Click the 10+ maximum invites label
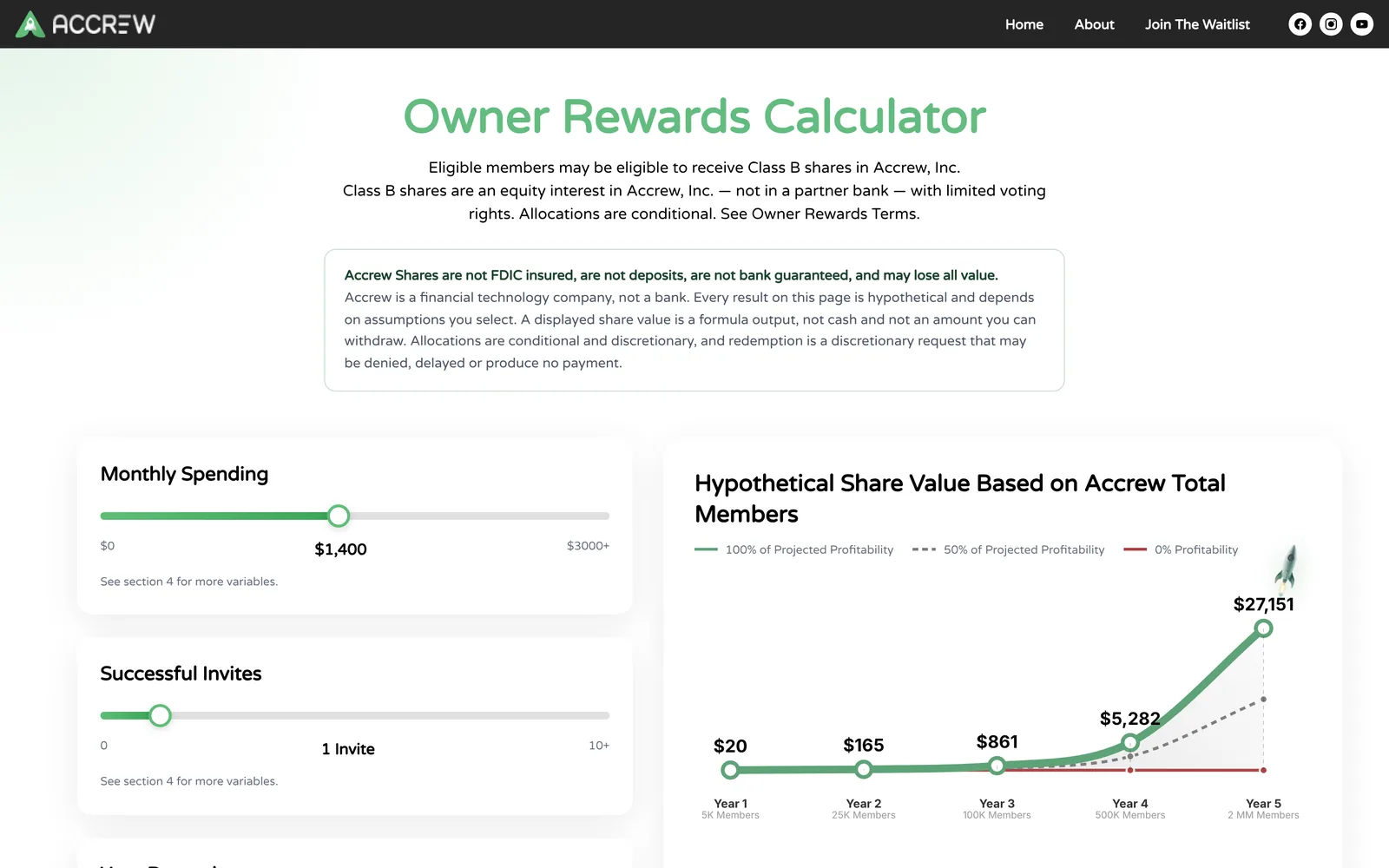This screenshot has height=868, width=1389. [599, 746]
